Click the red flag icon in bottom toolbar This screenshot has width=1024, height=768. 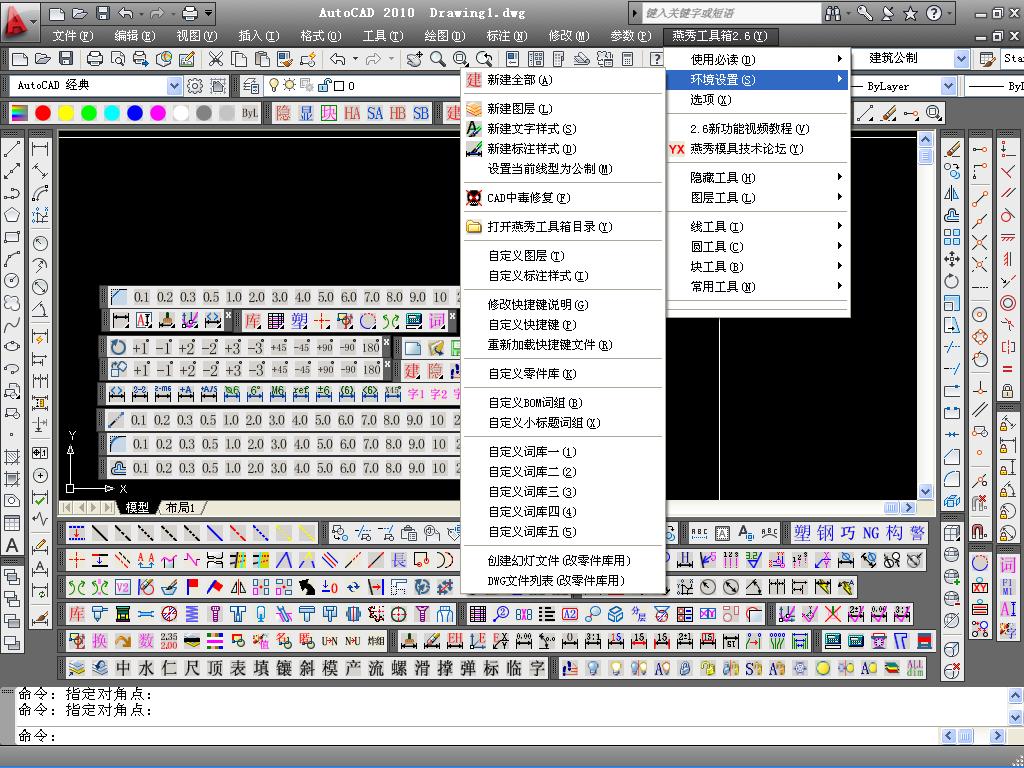pyautogui.click(x=192, y=587)
